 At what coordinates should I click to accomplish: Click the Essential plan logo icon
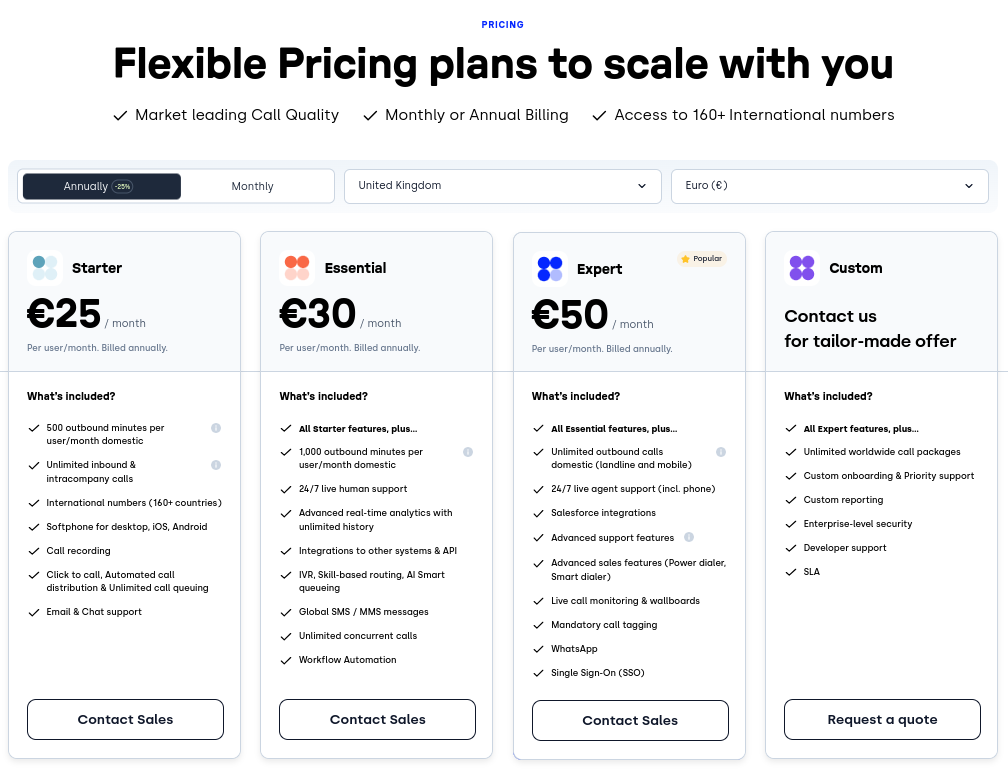(x=296, y=268)
